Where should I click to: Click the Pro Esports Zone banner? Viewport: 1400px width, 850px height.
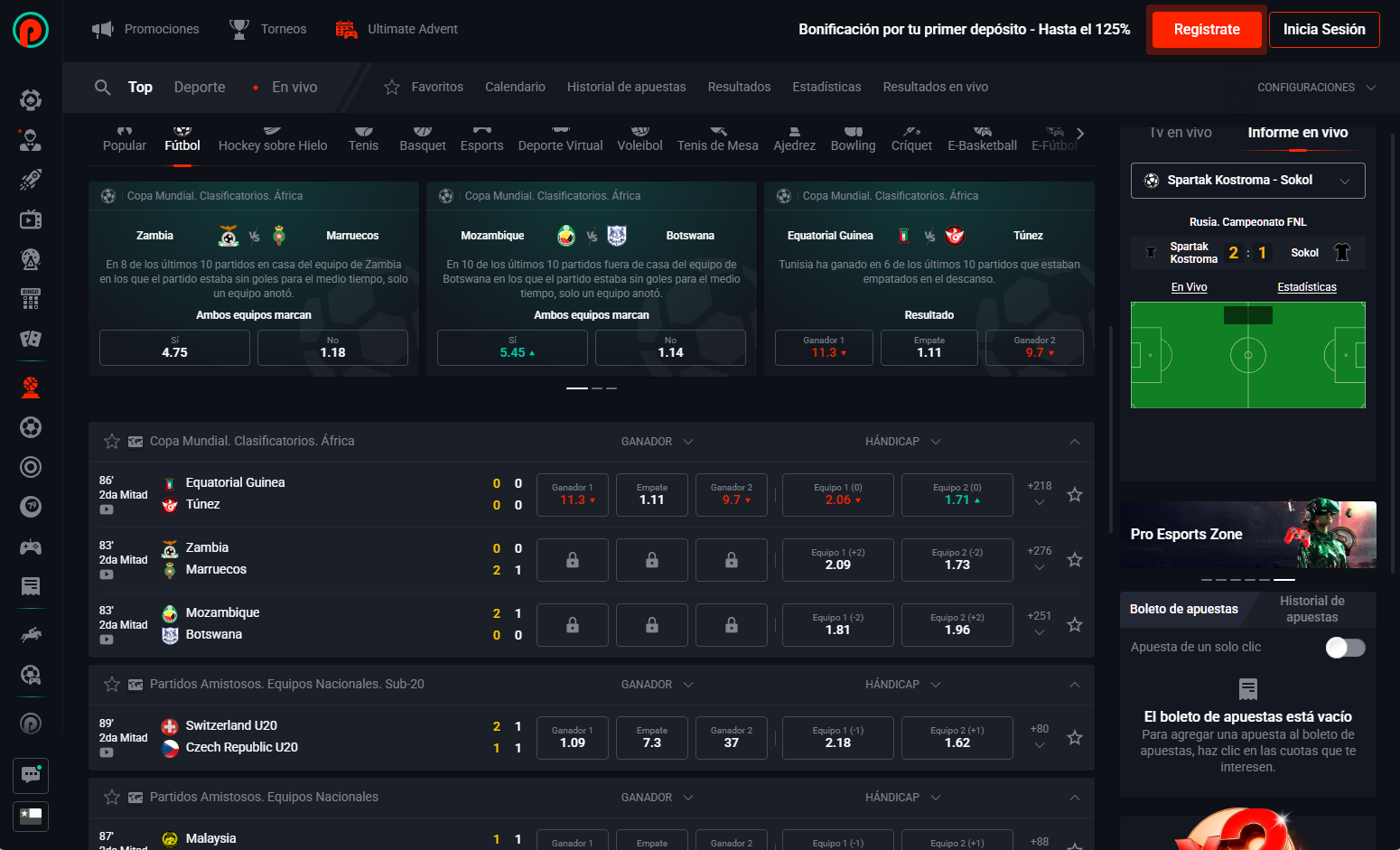[x=1248, y=535]
